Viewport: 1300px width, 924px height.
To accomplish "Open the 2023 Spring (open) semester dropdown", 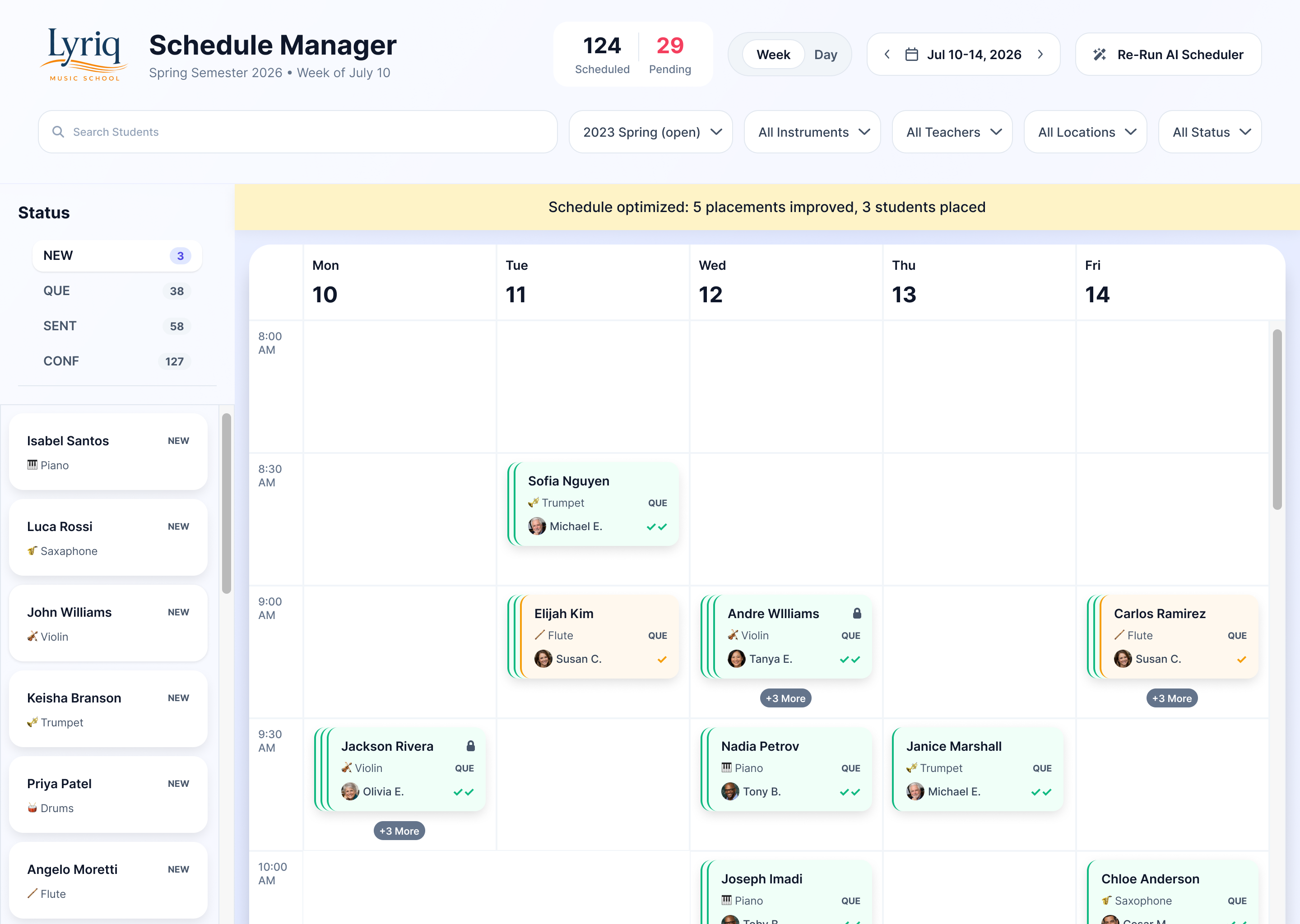I will (x=650, y=132).
